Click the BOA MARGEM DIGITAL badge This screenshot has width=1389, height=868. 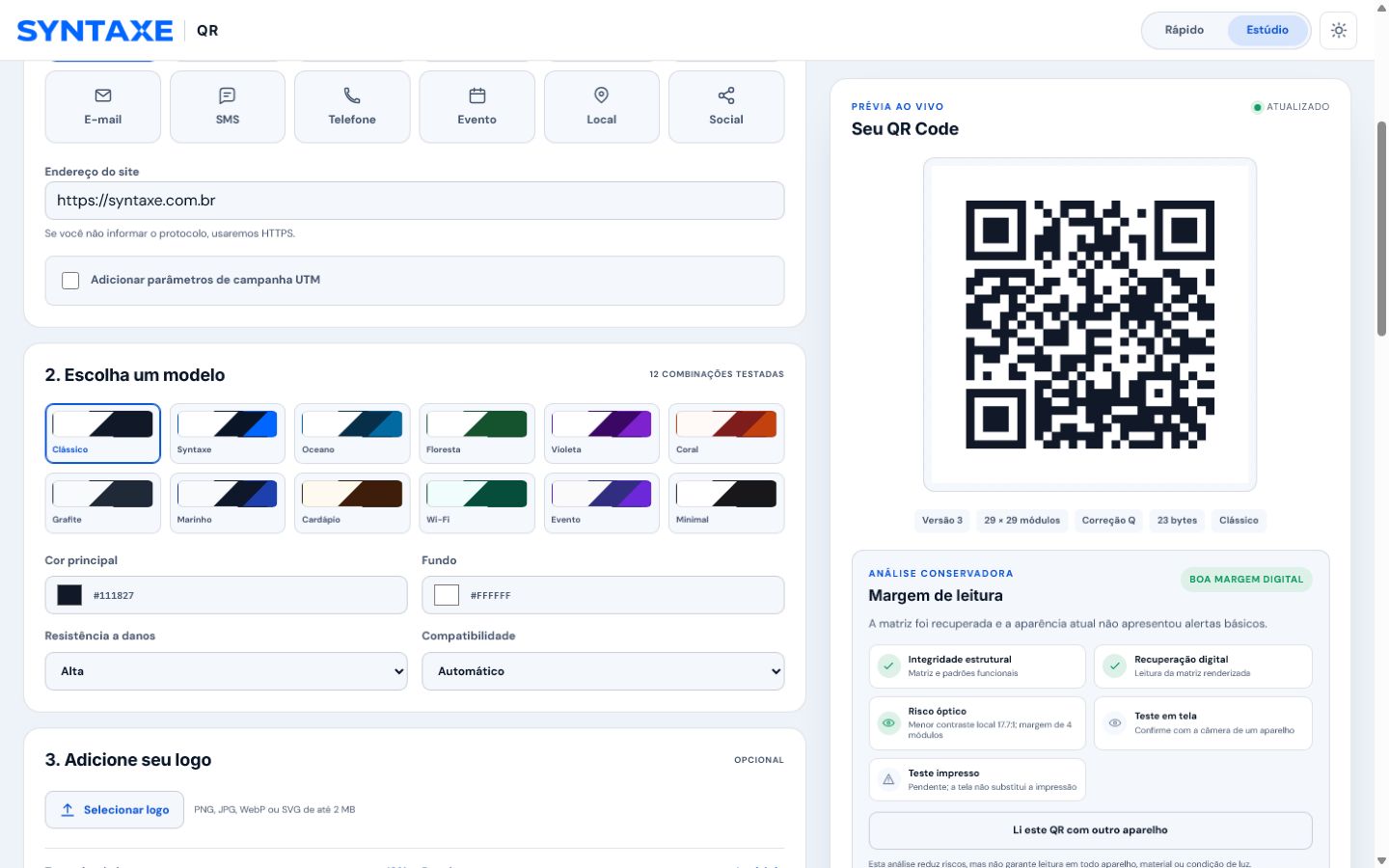[1246, 580]
